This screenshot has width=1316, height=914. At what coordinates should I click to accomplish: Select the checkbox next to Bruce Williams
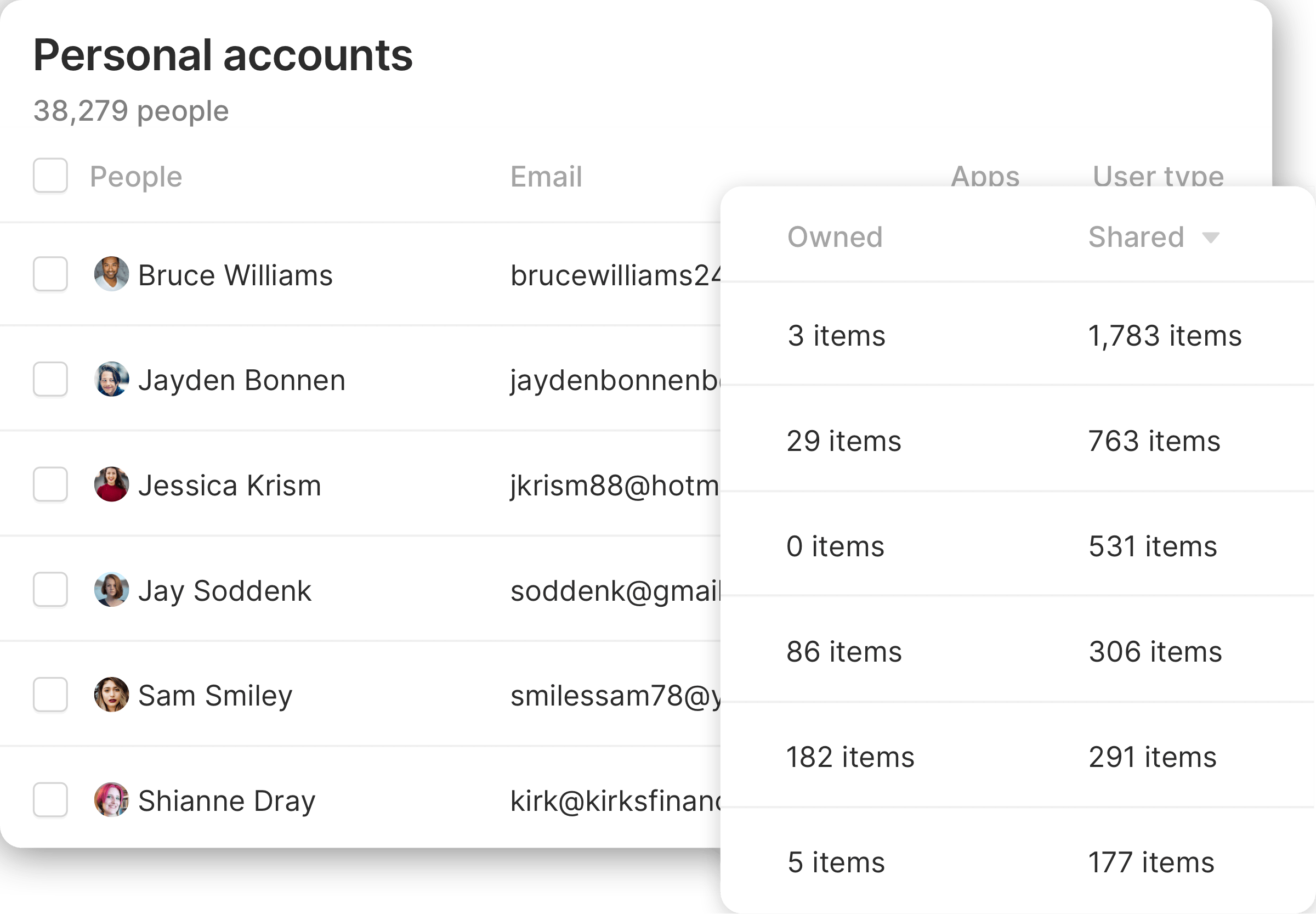(50, 275)
